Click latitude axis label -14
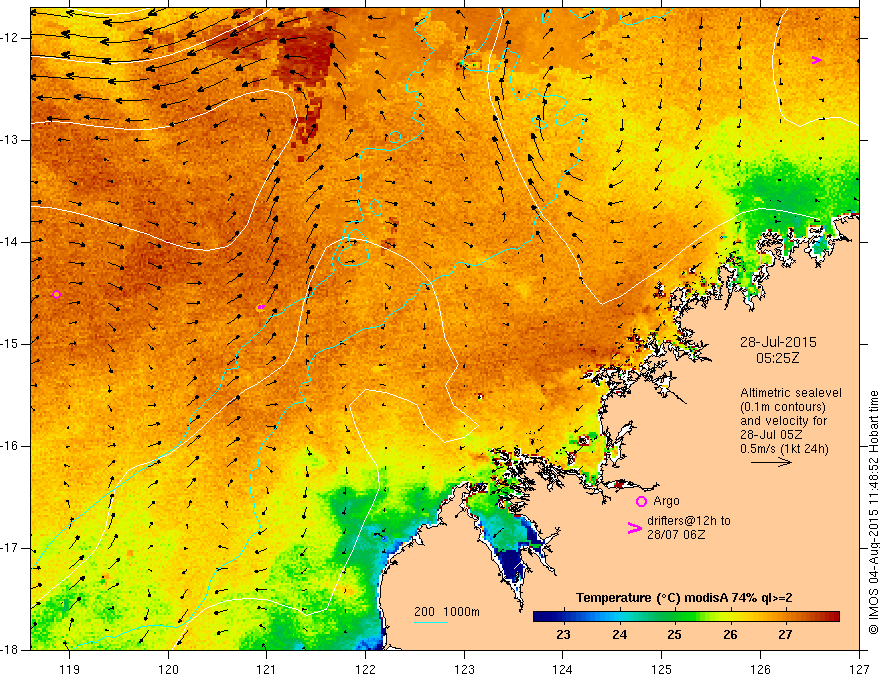The image size is (880, 680). tap(11, 242)
